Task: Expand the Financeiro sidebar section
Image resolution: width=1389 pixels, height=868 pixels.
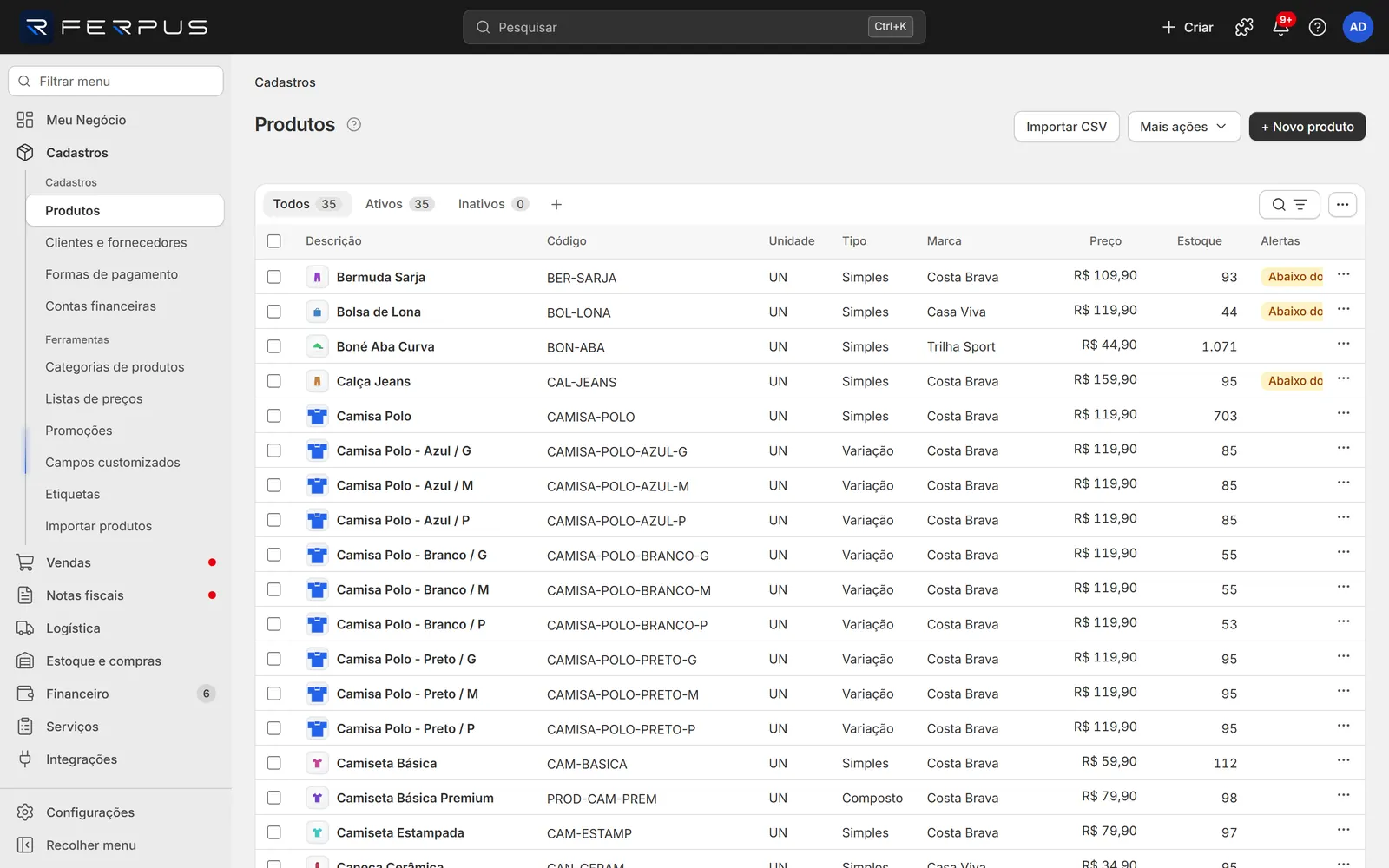Action: [115, 694]
